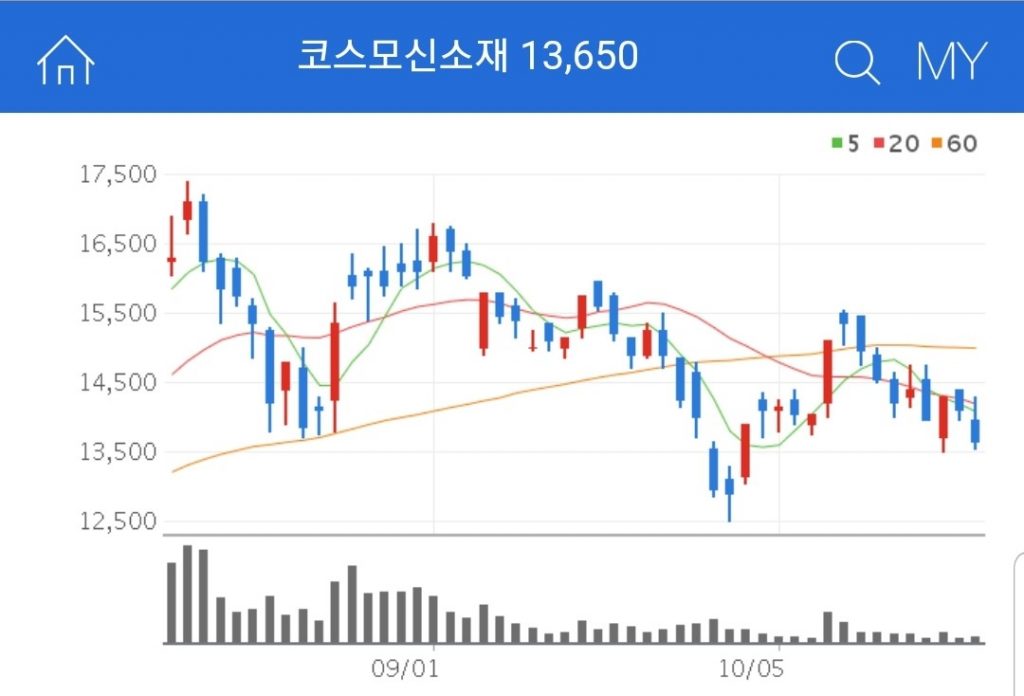The width and height of the screenshot is (1024, 696).
Task: Tap the 코스모신소재 13,650 title
Action: tap(468, 57)
